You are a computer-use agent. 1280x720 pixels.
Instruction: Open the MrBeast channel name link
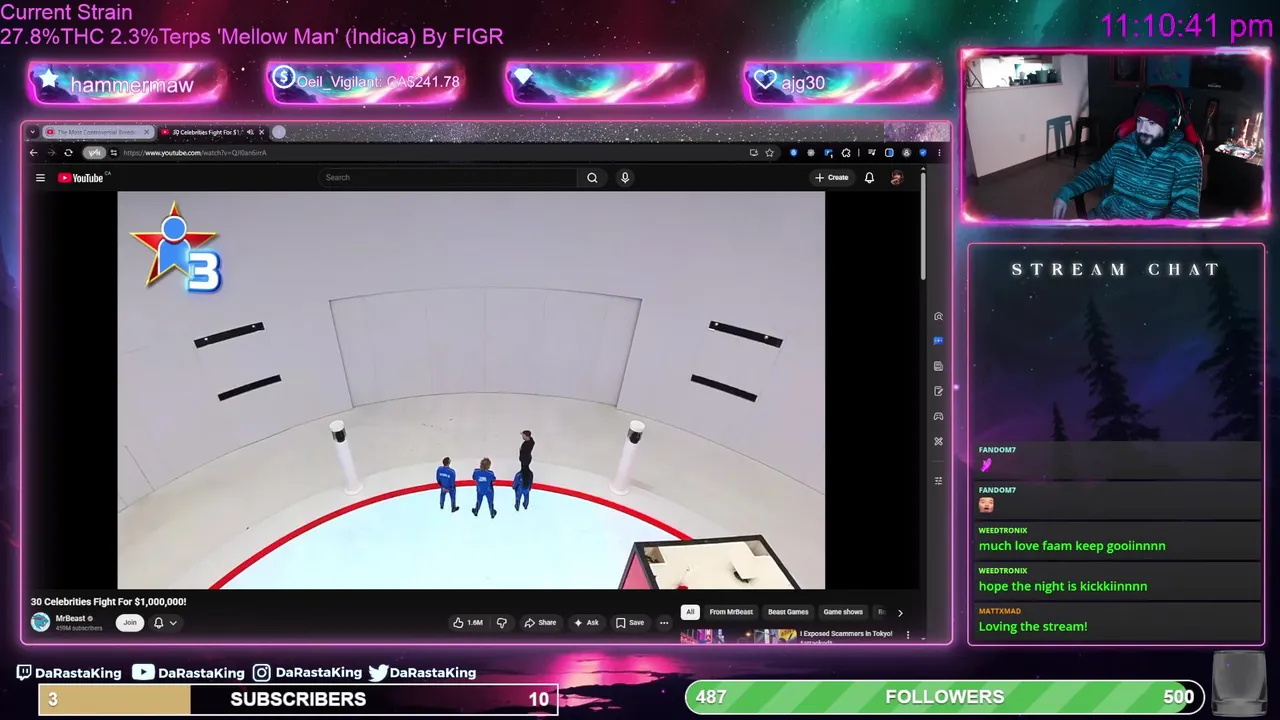point(70,618)
